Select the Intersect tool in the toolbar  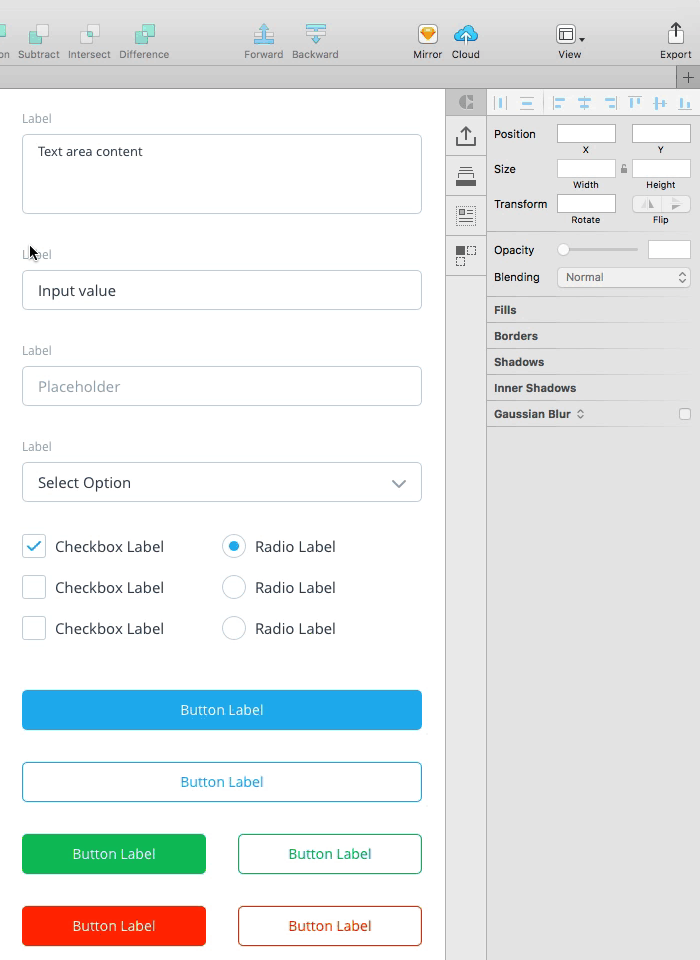tap(89, 35)
